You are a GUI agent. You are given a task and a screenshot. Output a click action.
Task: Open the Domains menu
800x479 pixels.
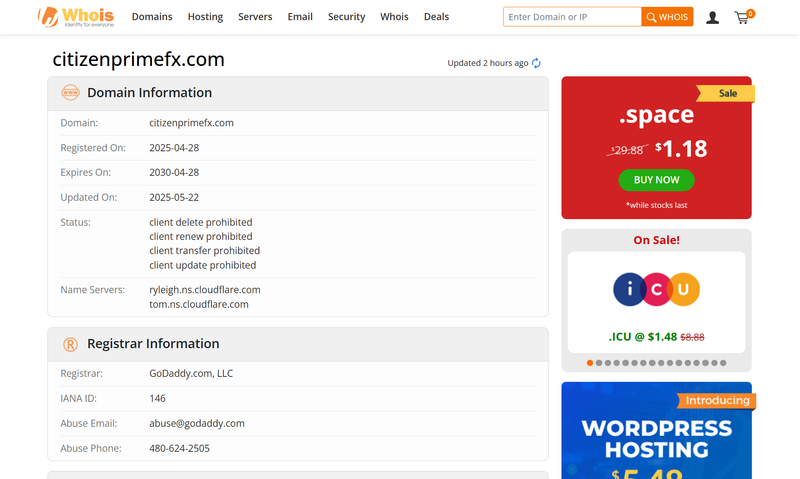152,17
